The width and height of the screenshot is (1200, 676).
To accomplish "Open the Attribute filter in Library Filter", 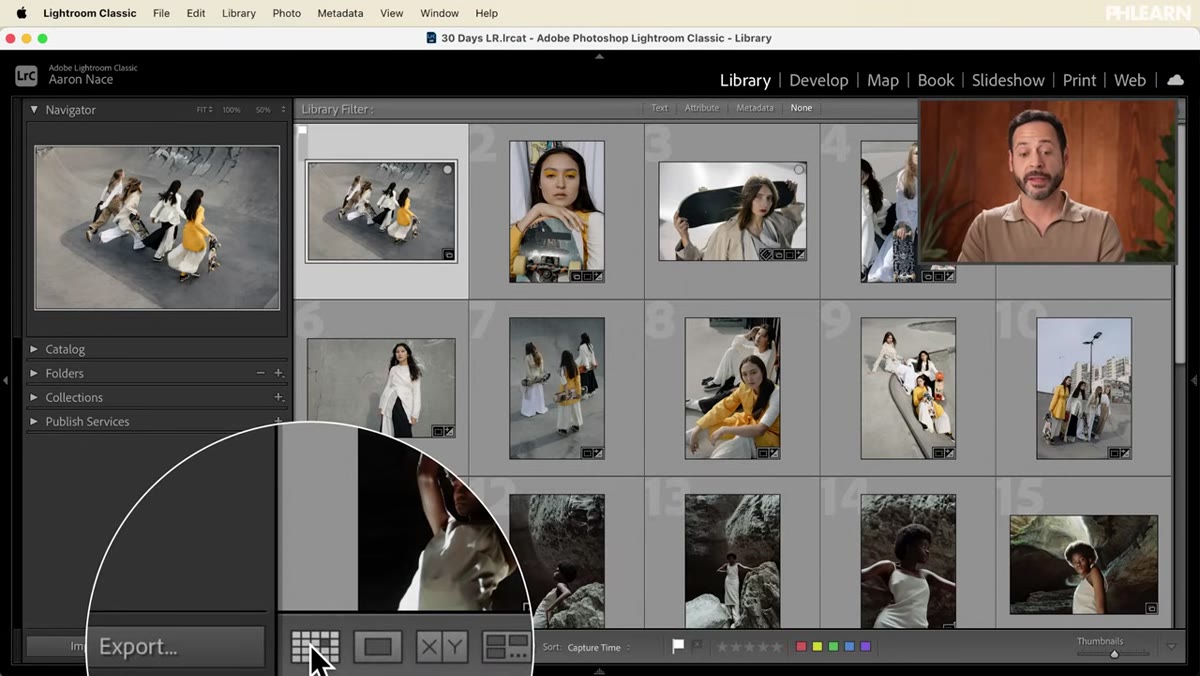I will [701, 108].
